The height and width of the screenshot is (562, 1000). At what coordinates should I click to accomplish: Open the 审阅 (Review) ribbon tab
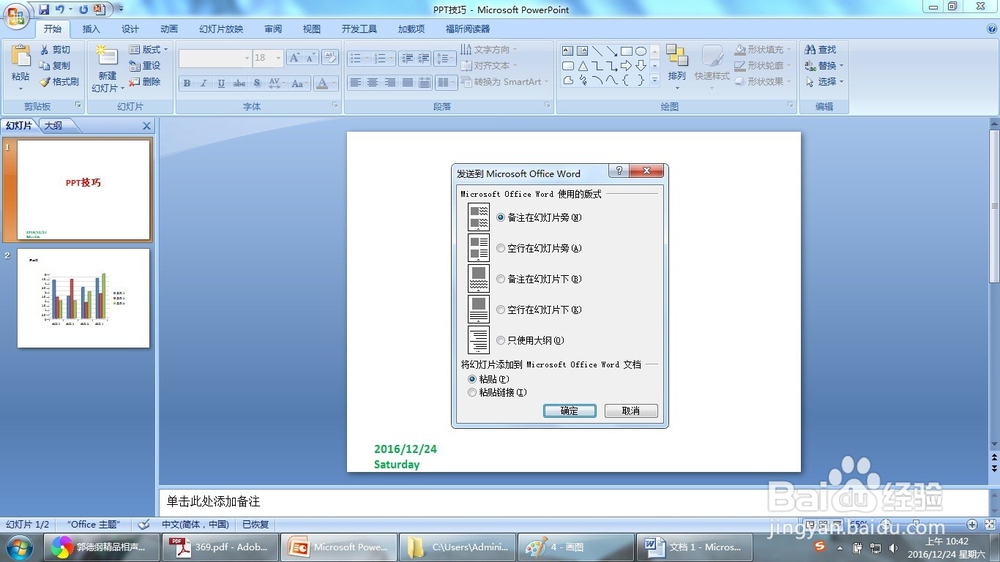pos(273,29)
